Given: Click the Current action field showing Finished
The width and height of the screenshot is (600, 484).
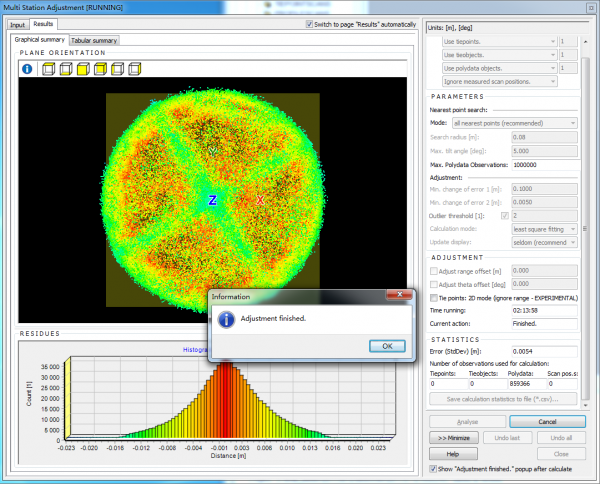Looking at the screenshot, I should (x=545, y=324).
